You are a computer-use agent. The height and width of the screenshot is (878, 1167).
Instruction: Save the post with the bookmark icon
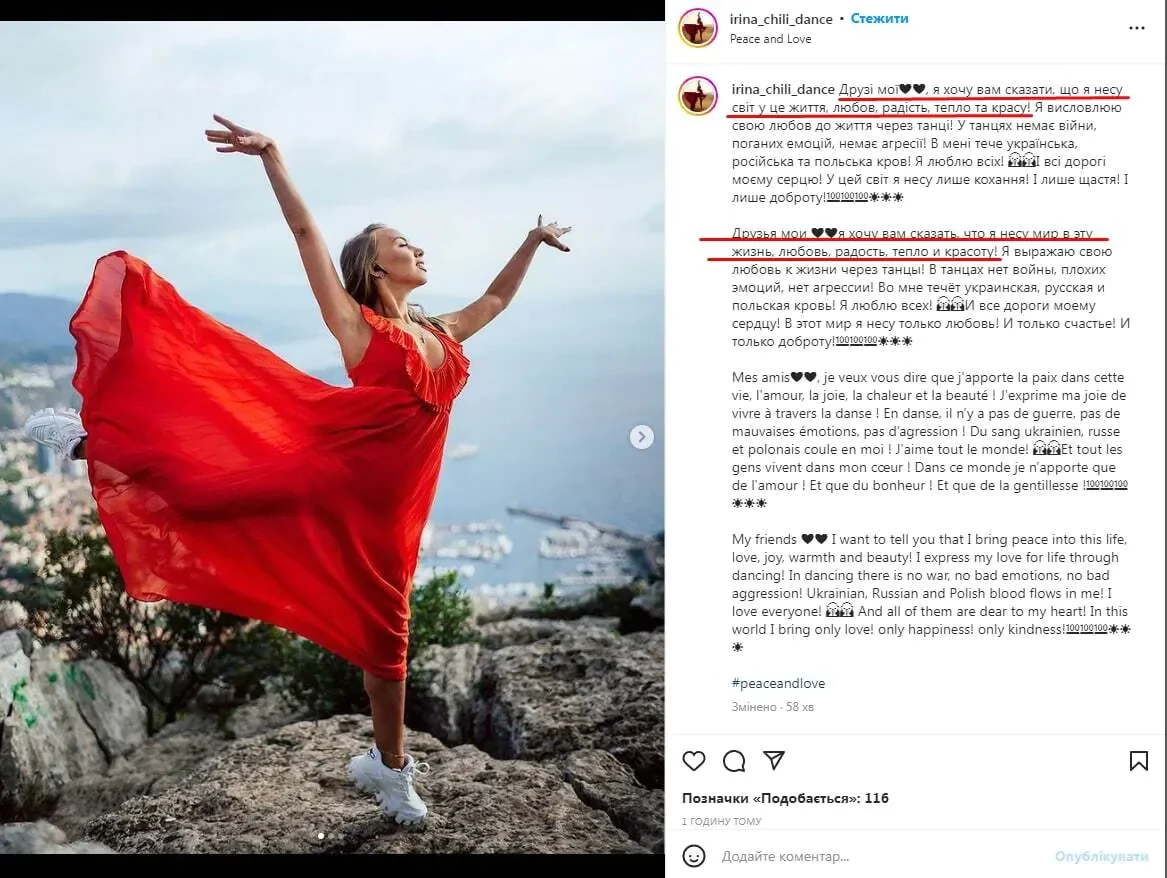[1139, 760]
